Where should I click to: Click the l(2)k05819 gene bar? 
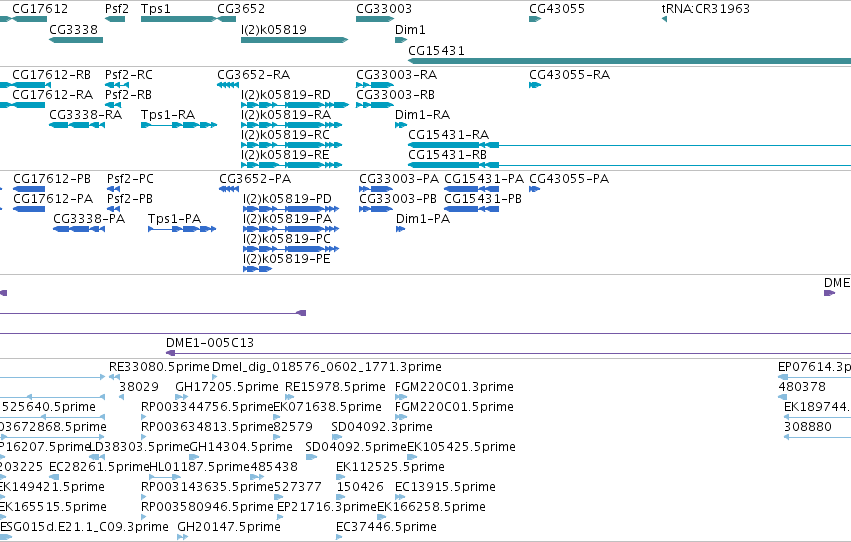[x=295, y=40]
